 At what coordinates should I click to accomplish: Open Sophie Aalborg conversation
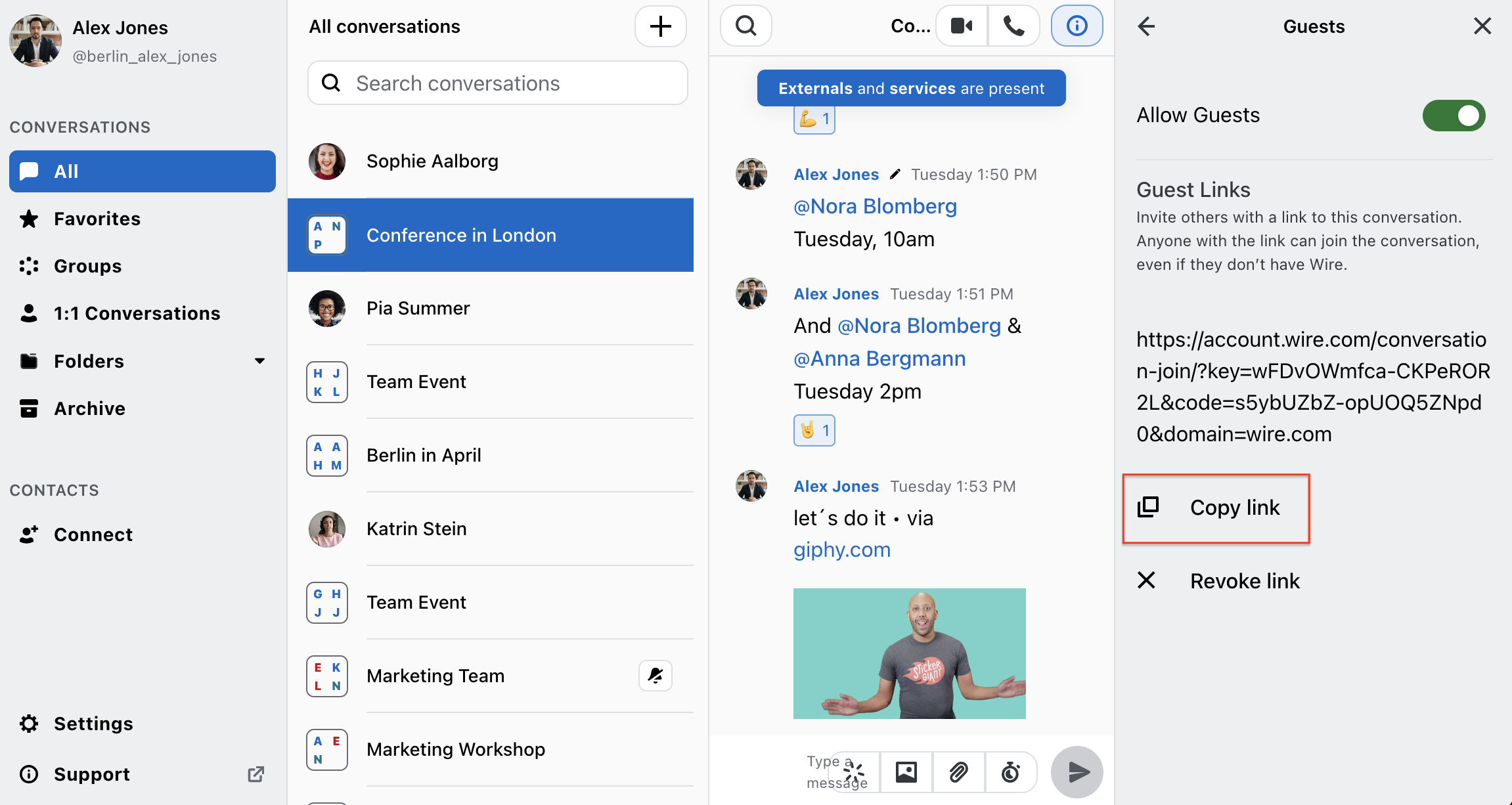[491, 162]
